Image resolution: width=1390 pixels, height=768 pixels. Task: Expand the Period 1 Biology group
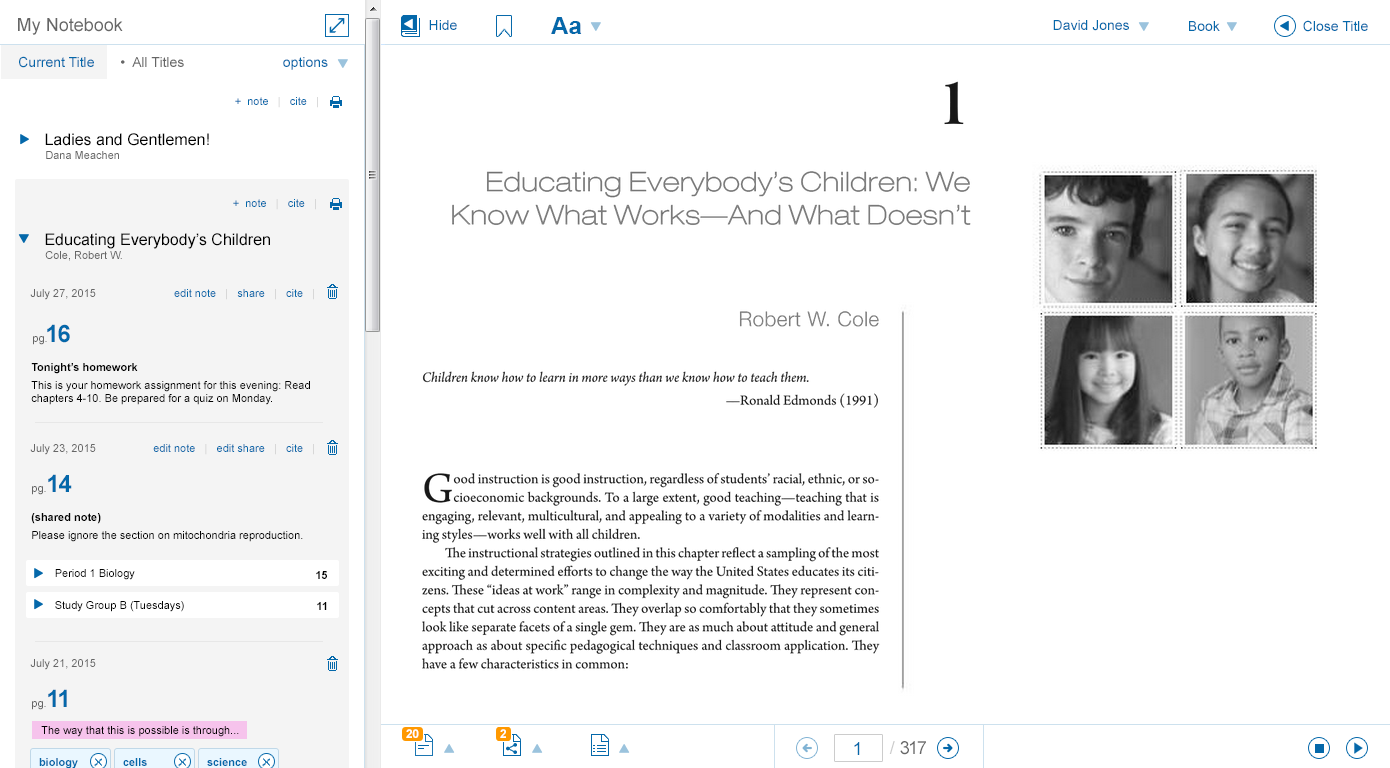pos(38,573)
